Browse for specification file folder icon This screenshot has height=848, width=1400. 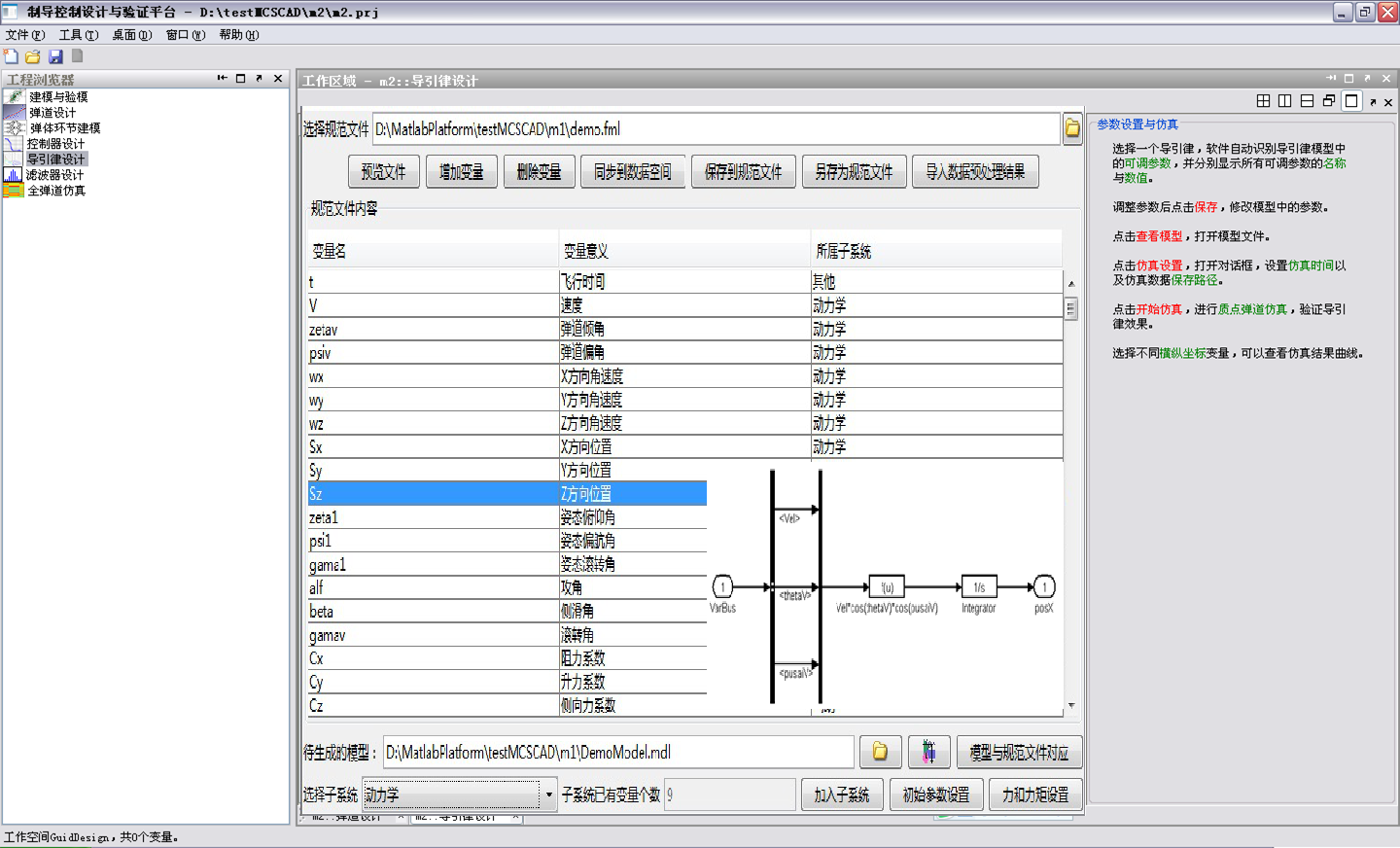point(1072,128)
